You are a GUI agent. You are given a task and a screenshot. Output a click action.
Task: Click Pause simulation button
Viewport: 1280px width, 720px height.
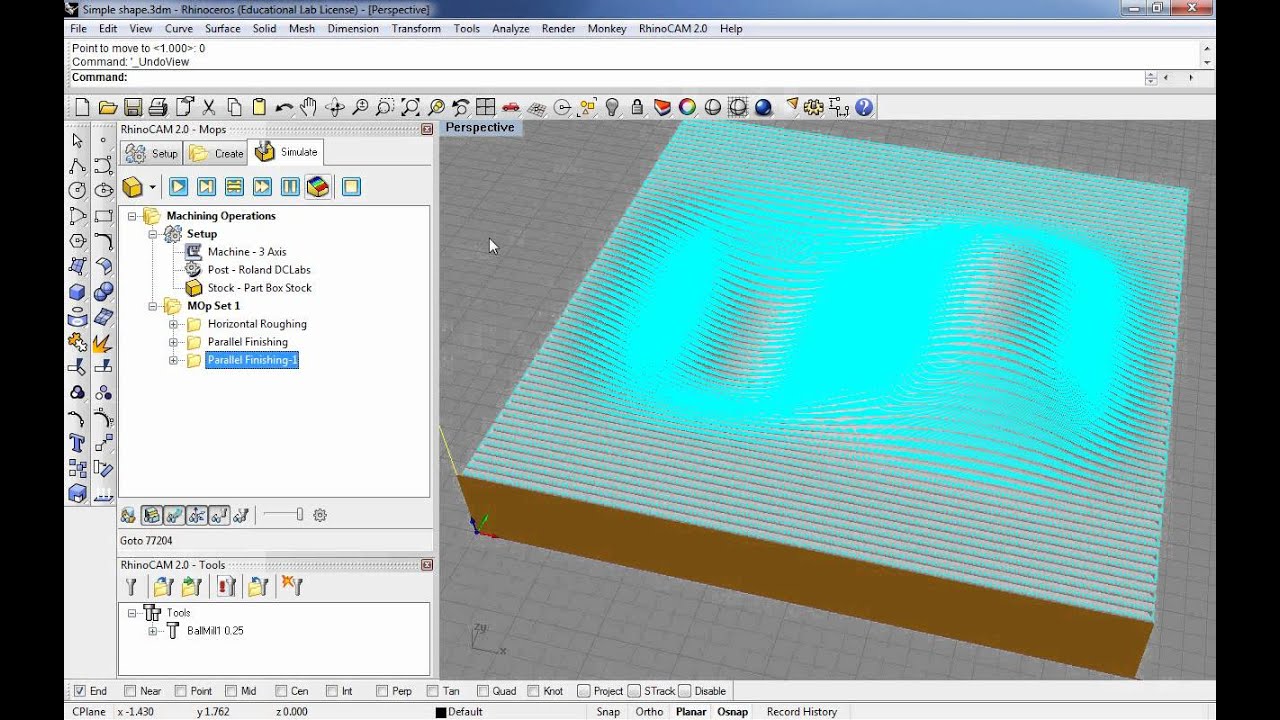[x=290, y=187]
